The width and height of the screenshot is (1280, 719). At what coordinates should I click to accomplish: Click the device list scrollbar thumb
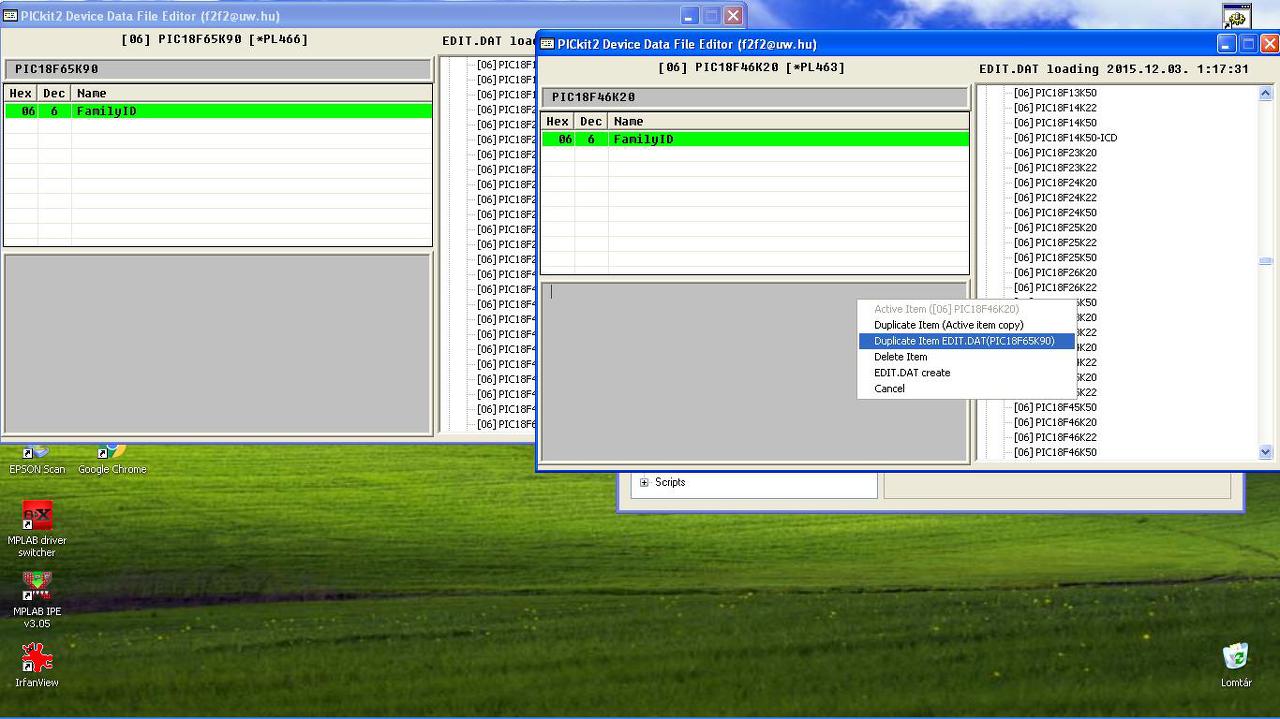pos(1265,261)
